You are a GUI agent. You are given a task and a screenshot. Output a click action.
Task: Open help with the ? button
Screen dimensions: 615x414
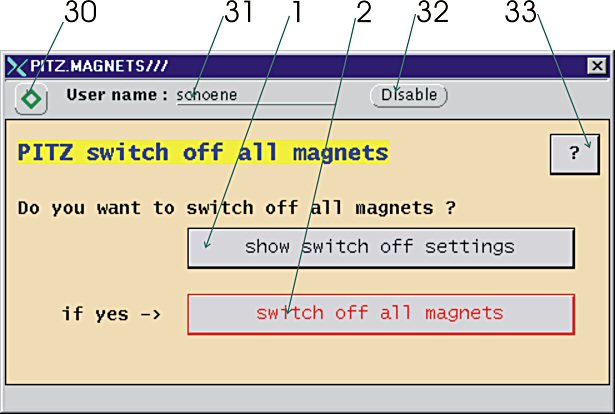[x=575, y=154]
